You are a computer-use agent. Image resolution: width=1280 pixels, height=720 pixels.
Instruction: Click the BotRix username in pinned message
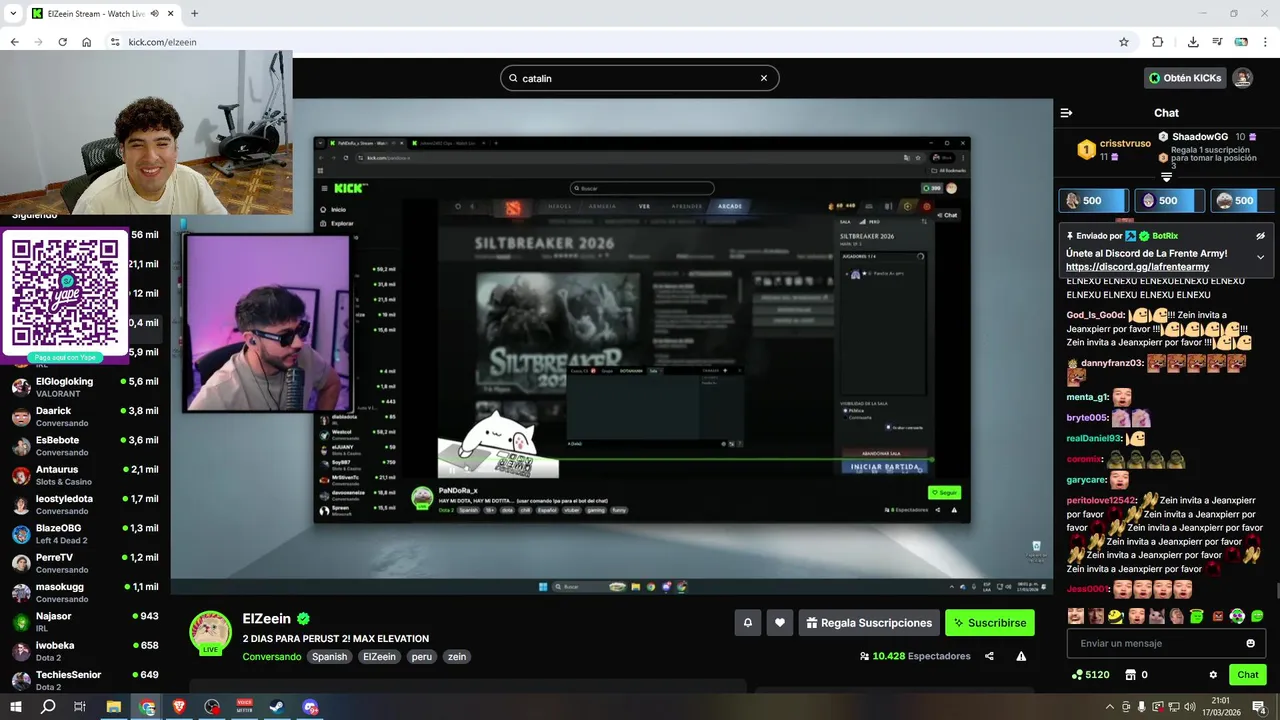(1165, 236)
